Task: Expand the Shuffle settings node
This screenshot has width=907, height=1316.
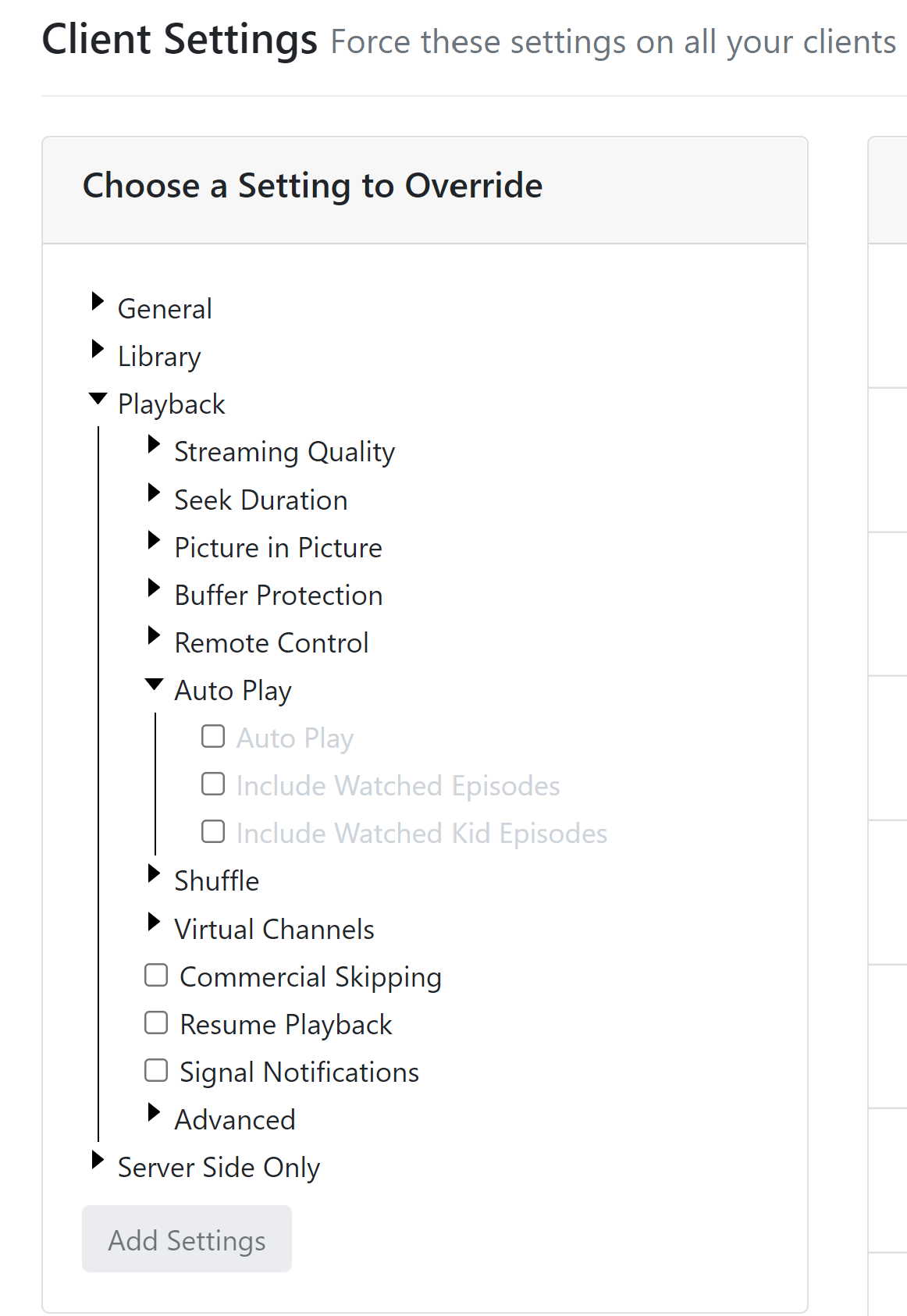Action: tap(154, 873)
